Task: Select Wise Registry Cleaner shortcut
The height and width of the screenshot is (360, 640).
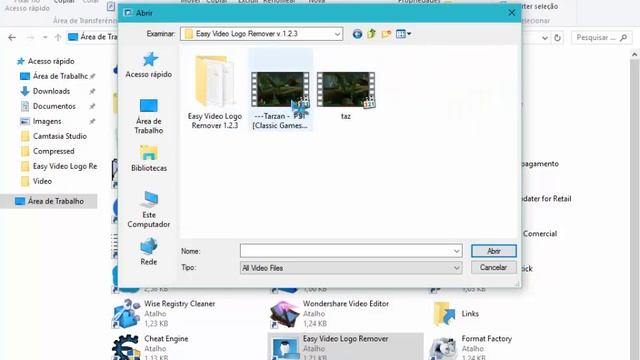Action: pyautogui.click(x=165, y=313)
